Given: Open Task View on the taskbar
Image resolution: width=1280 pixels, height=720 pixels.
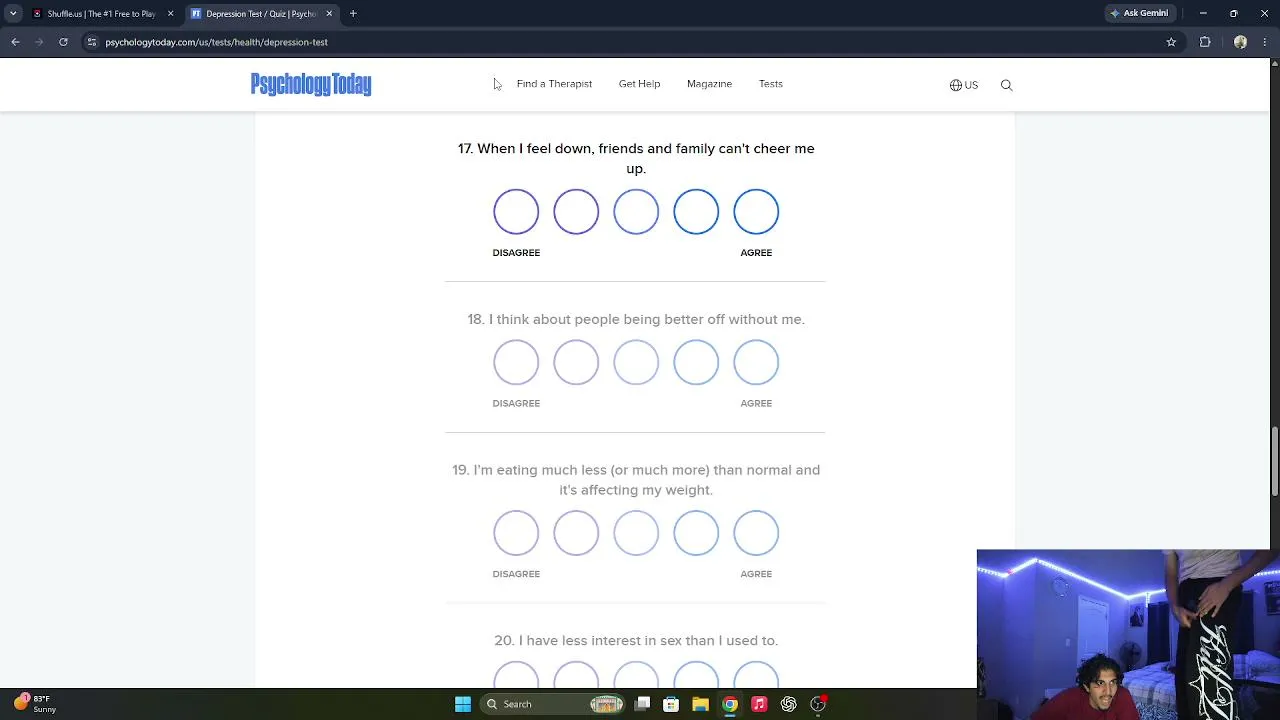Looking at the screenshot, I should click(x=642, y=704).
